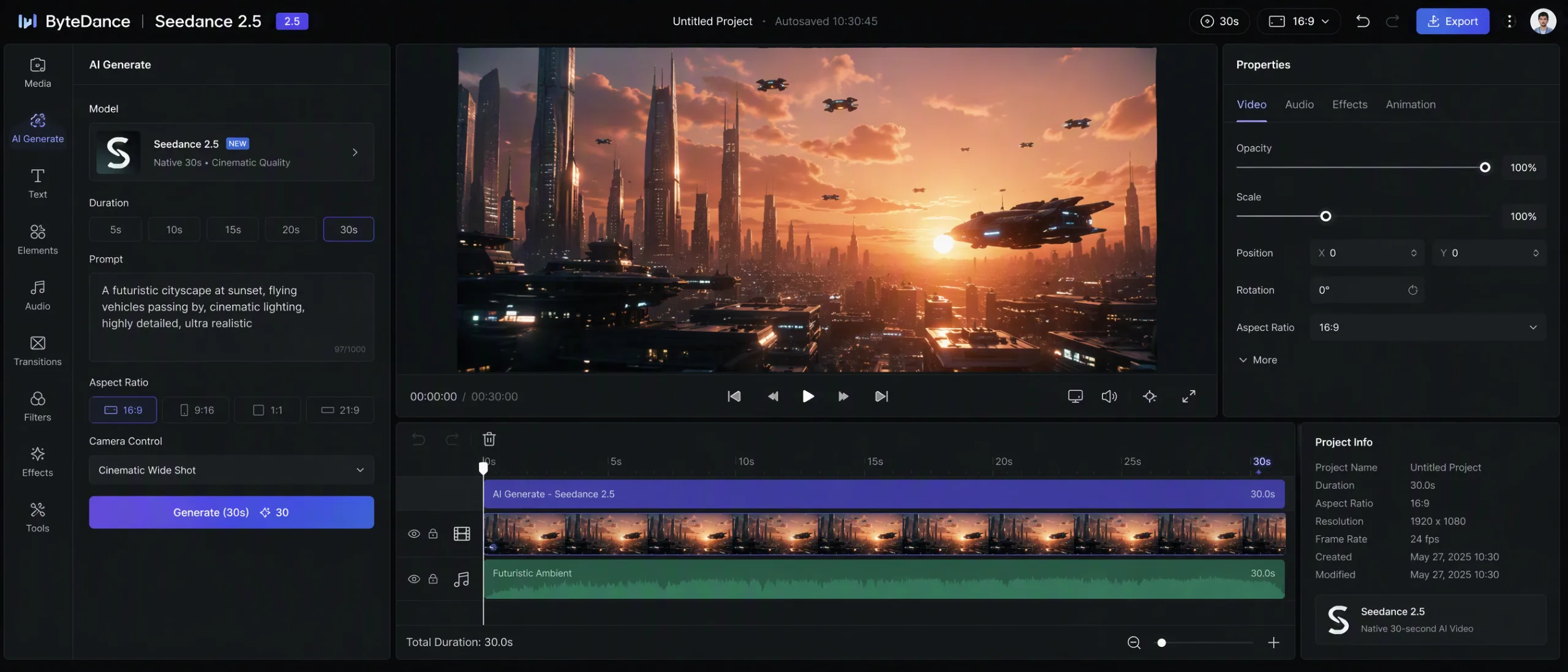
Task: Open the Effects sidebar panel
Action: (37, 462)
